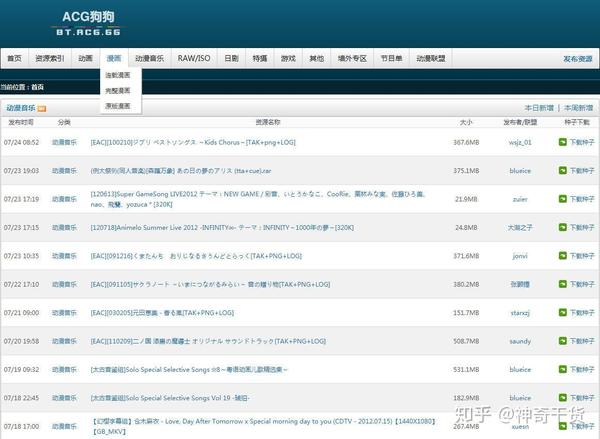Show 本周新增 listings
Screen dimensions: 600x439
click(x=578, y=108)
